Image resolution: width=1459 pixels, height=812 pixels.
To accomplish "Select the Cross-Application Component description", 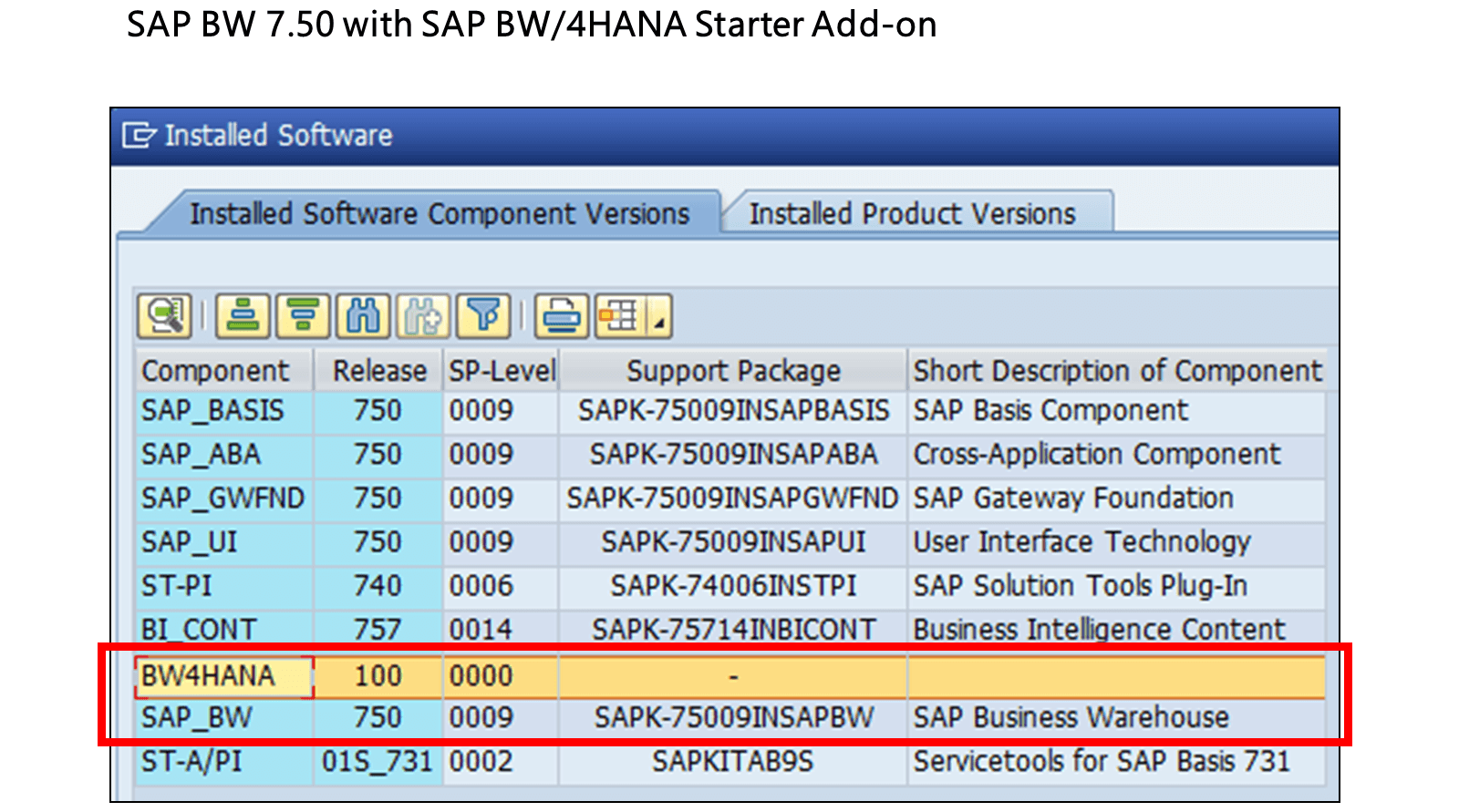I will [1117, 455].
